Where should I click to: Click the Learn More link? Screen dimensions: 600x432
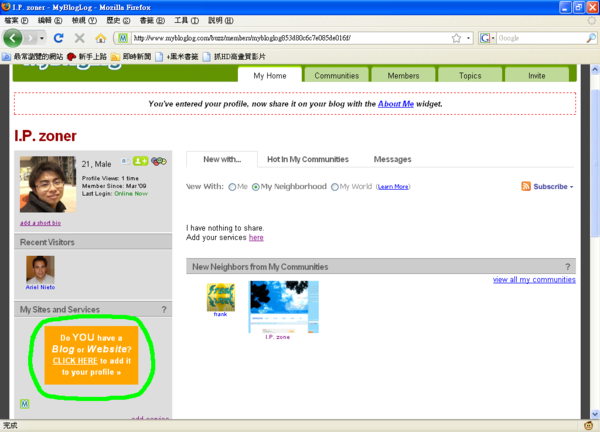393,187
